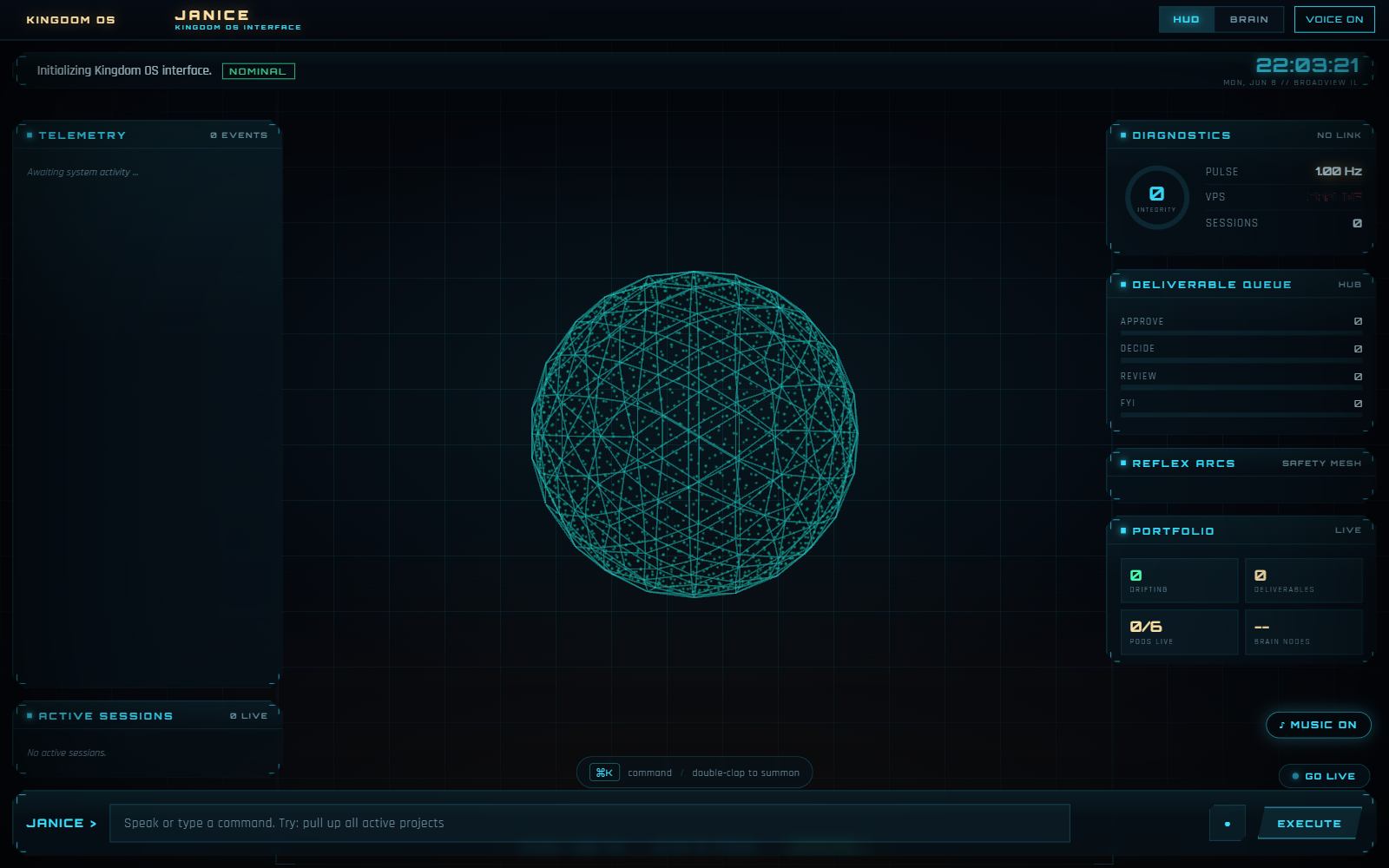Click the REFLEX ARCS panel title

tap(1183, 464)
